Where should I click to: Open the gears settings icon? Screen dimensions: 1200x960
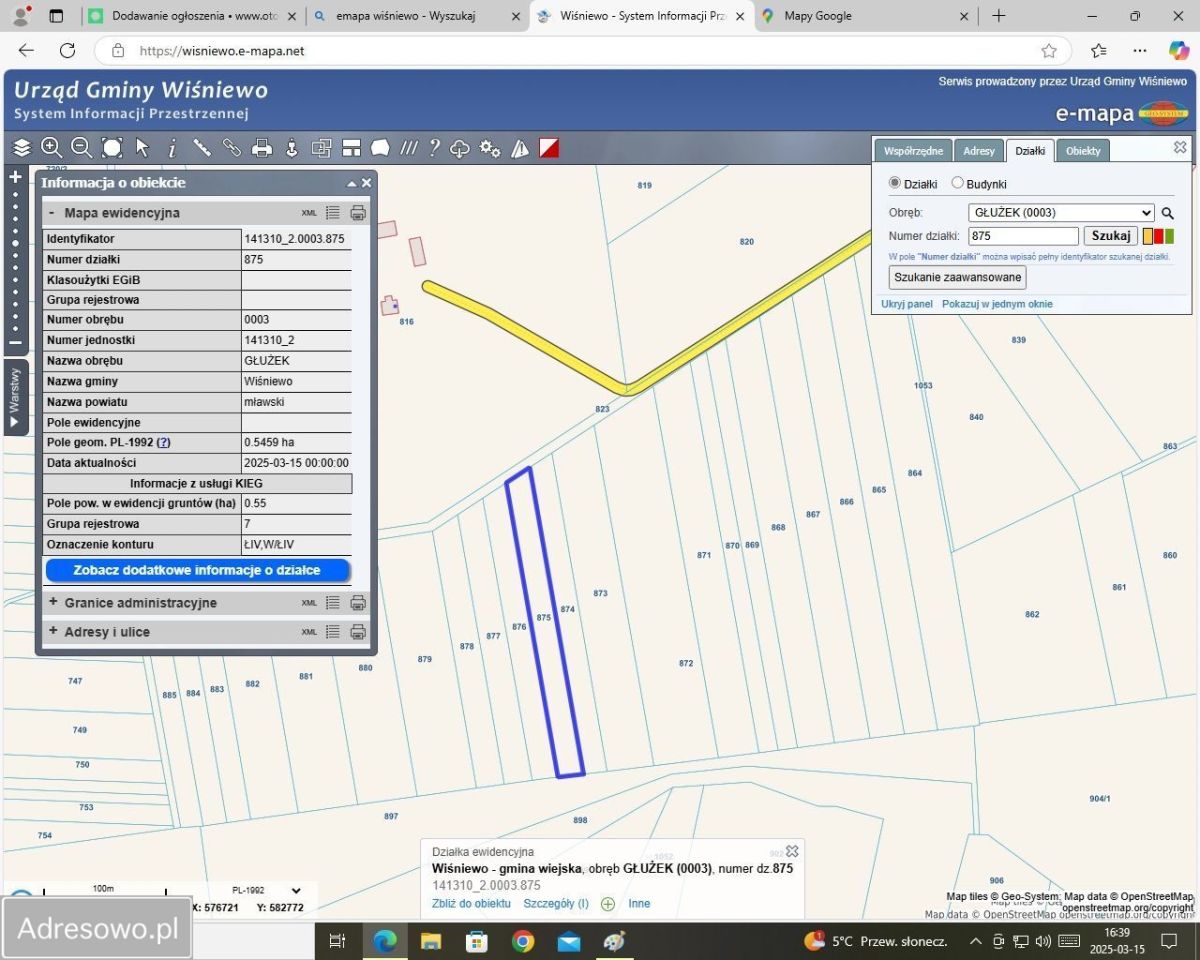[490, 148]
